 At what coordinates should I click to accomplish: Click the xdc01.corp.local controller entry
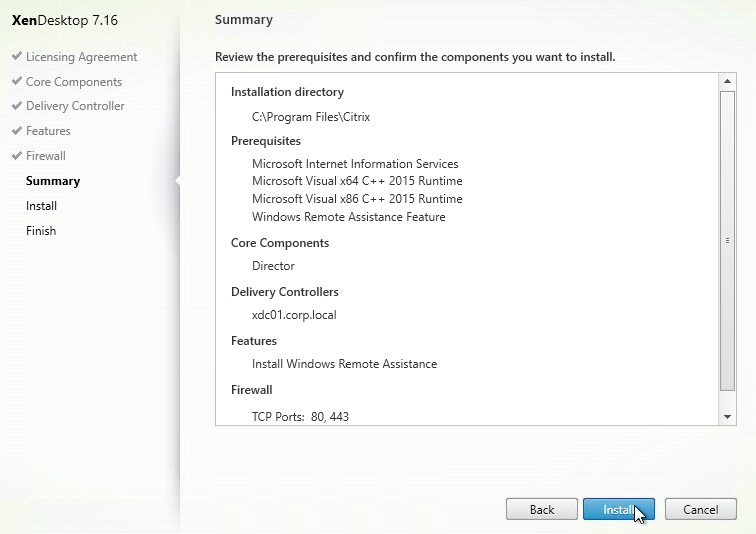[294, 315]
